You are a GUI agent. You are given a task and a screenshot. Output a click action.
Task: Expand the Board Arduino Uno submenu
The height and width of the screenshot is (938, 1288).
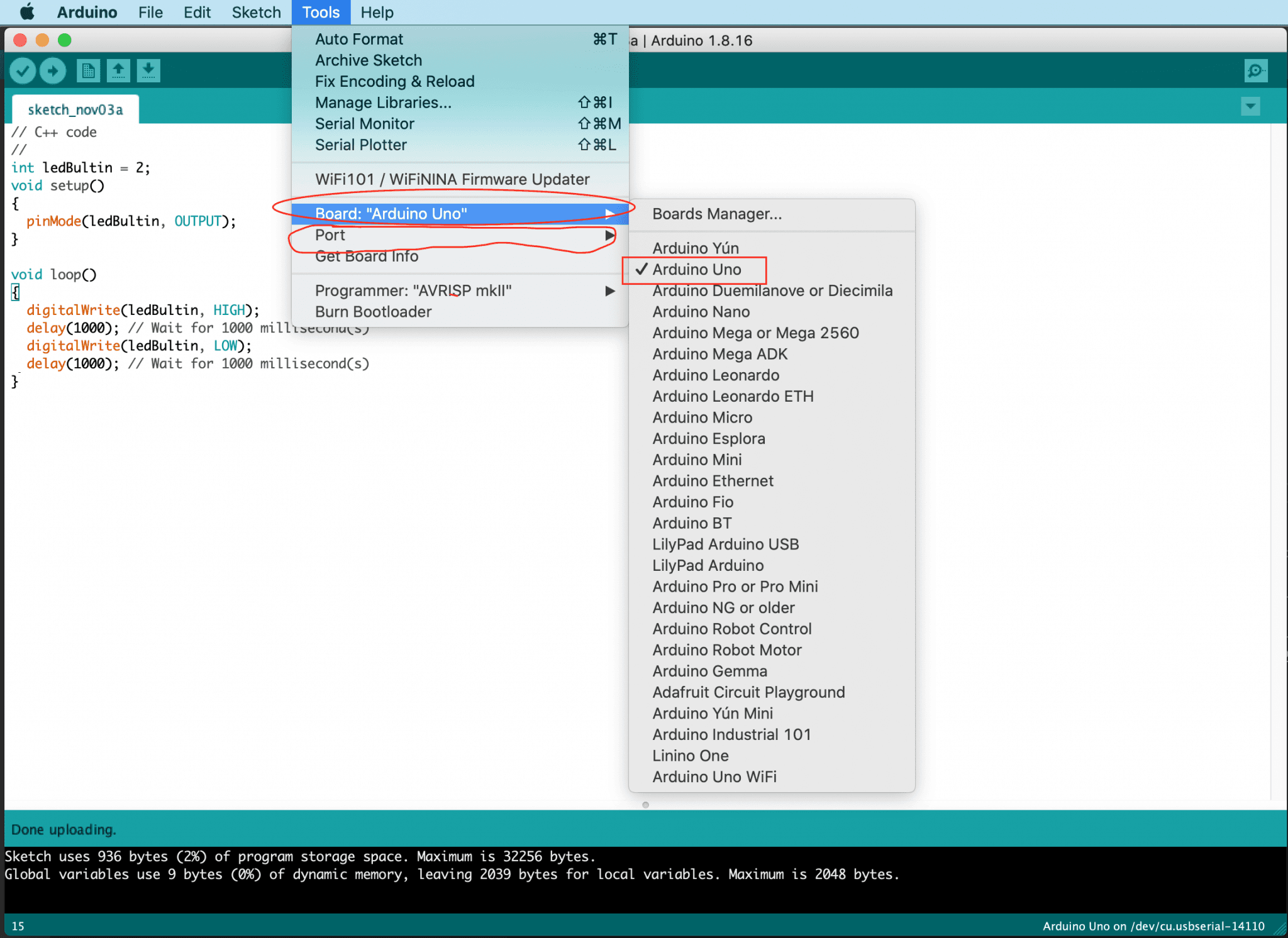[x=460, y=214]
